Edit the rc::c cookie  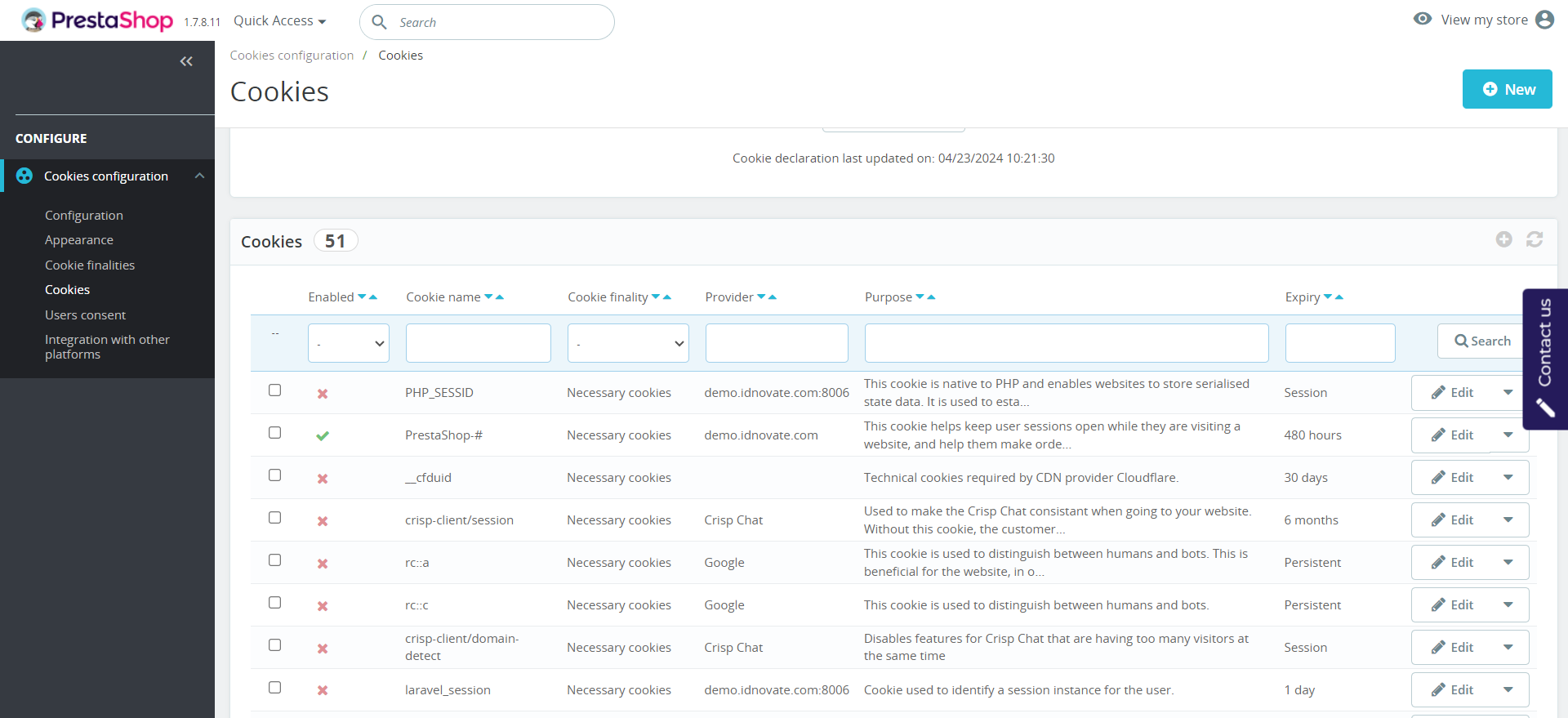[1451, 605]
